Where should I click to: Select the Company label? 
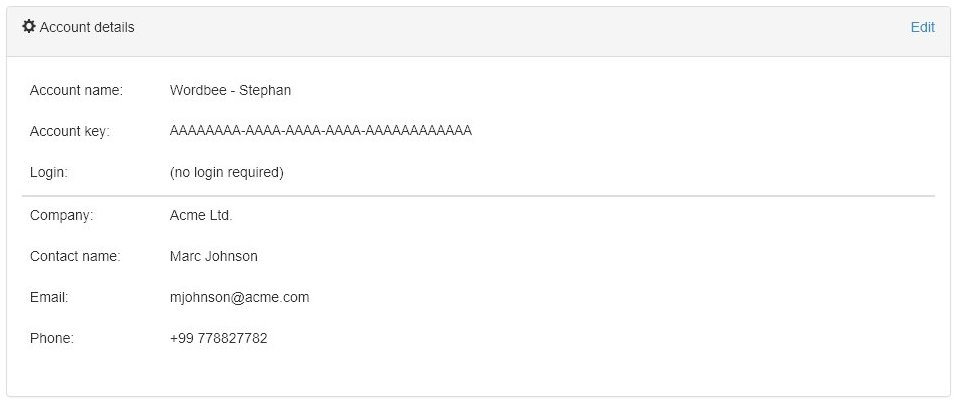click(62, 214)
